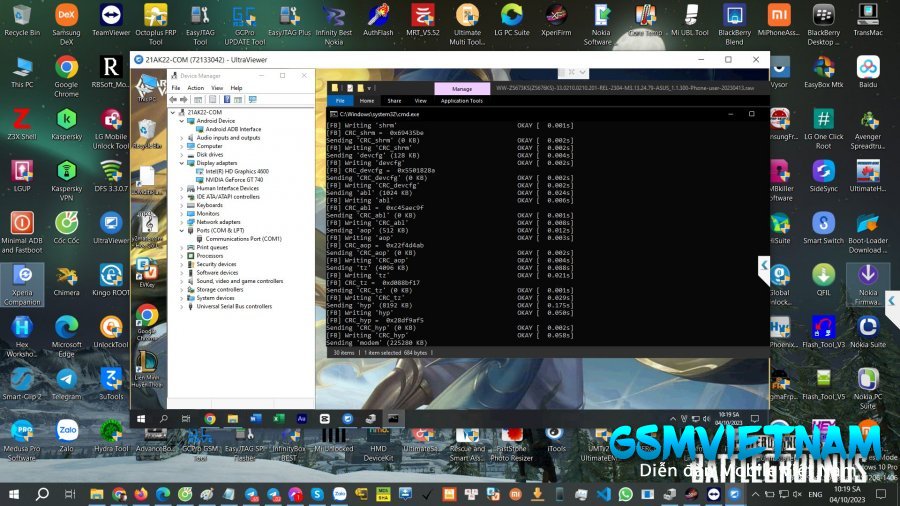This screenshot has width=900, height=506.
Task: Click the UltraViewer side panel collapse arrow
Action: pos(764,266)
